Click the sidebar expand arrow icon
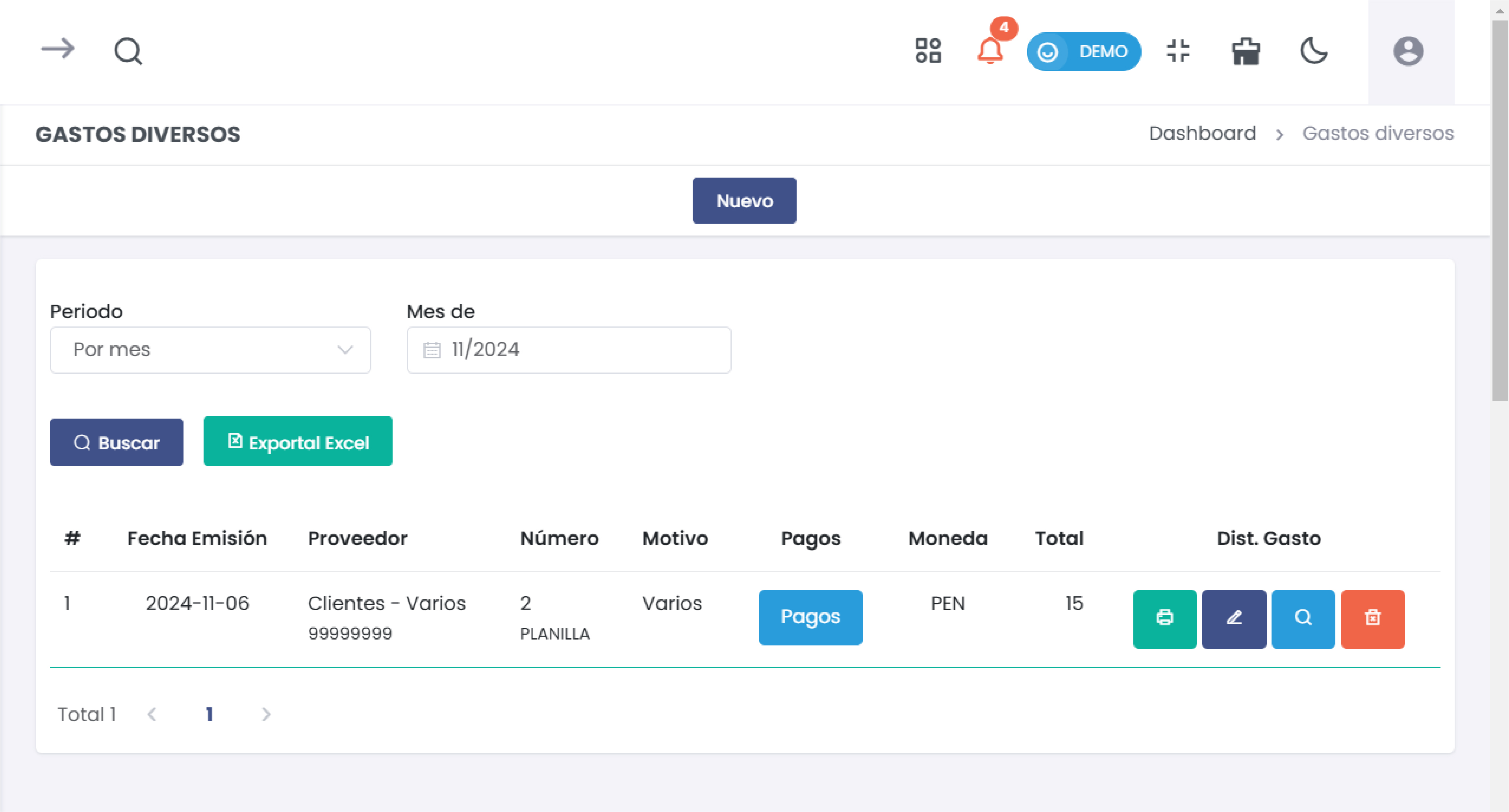Image resolution: width=1509 pixels, height=812 pixels. (57, 49)
